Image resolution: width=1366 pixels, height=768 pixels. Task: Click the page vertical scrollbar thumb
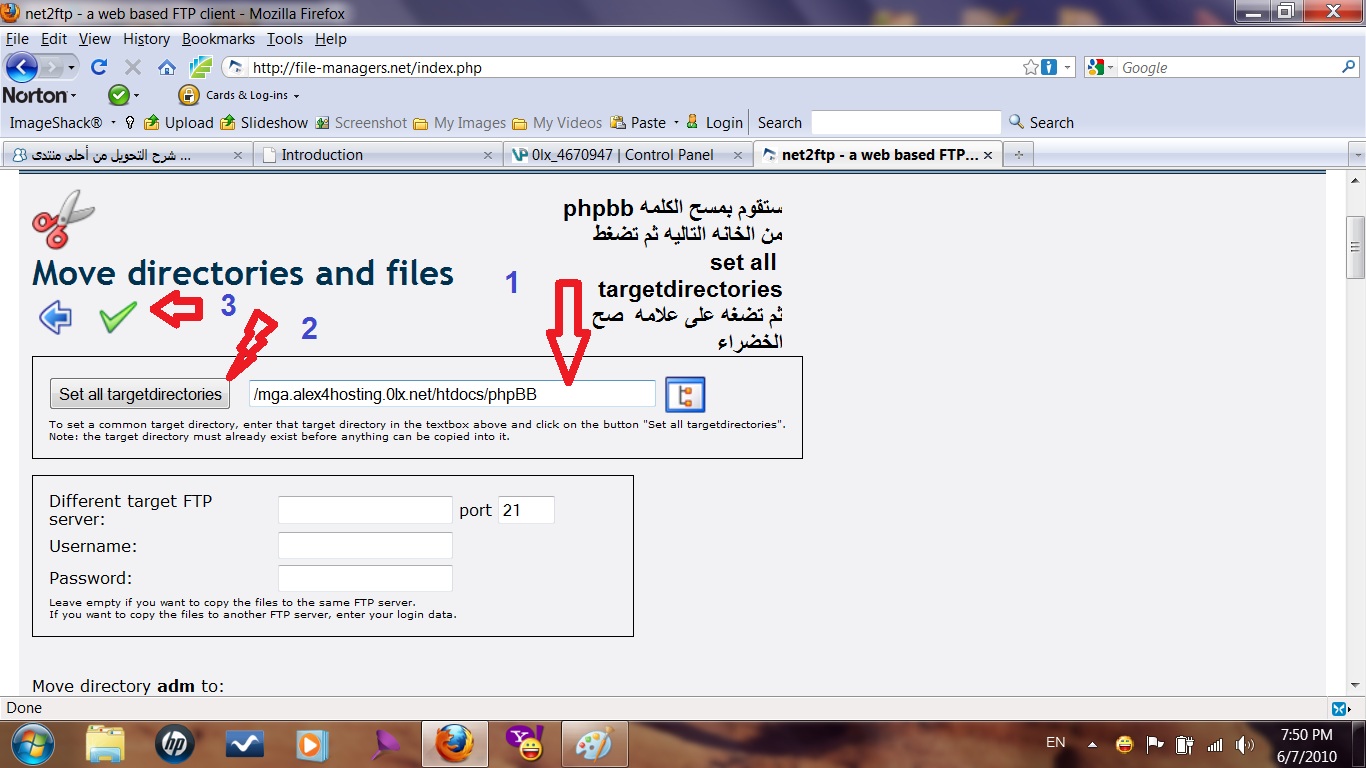coord(1356,247)
